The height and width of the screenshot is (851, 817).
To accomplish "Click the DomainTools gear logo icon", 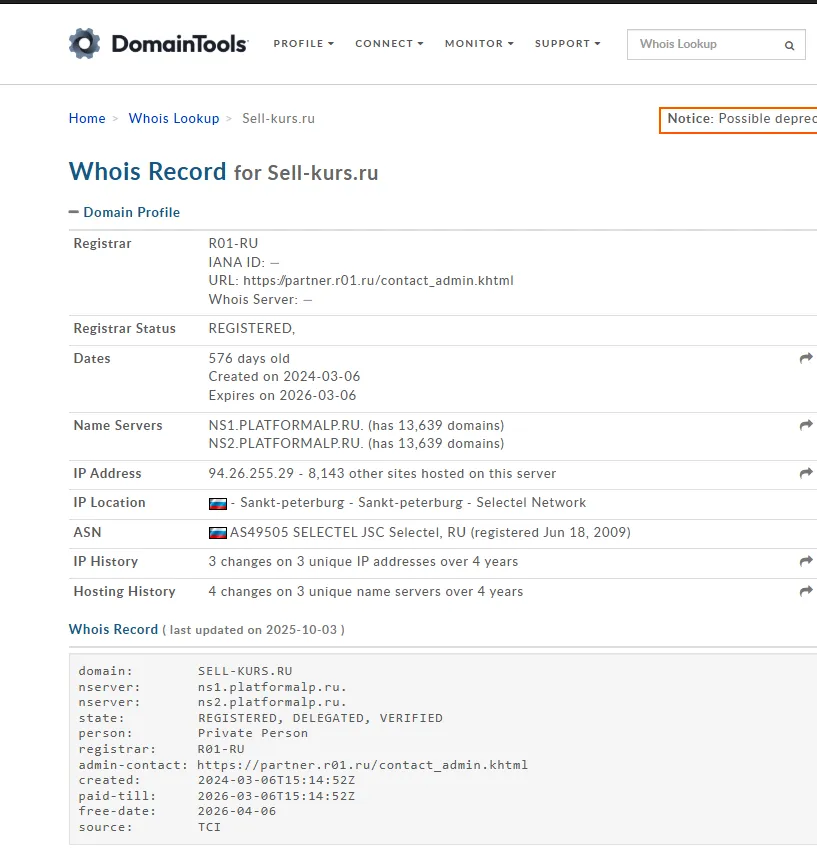I will click(x=85, y=43).
